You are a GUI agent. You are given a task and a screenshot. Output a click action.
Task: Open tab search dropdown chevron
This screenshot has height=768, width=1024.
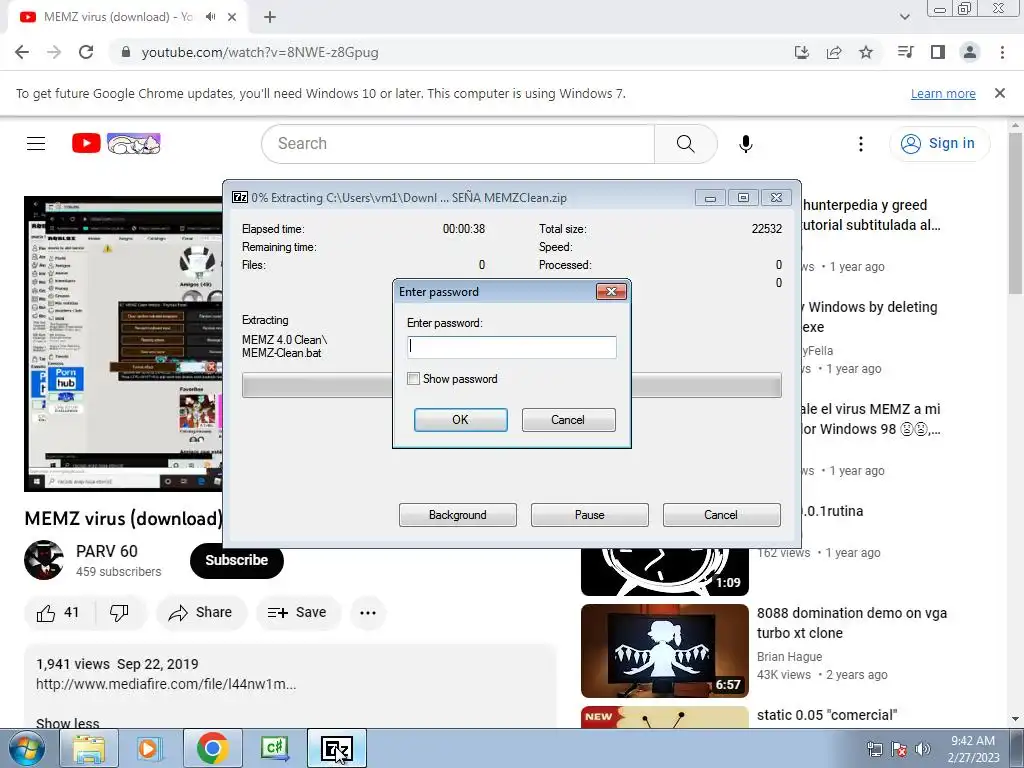pos(904,17)
